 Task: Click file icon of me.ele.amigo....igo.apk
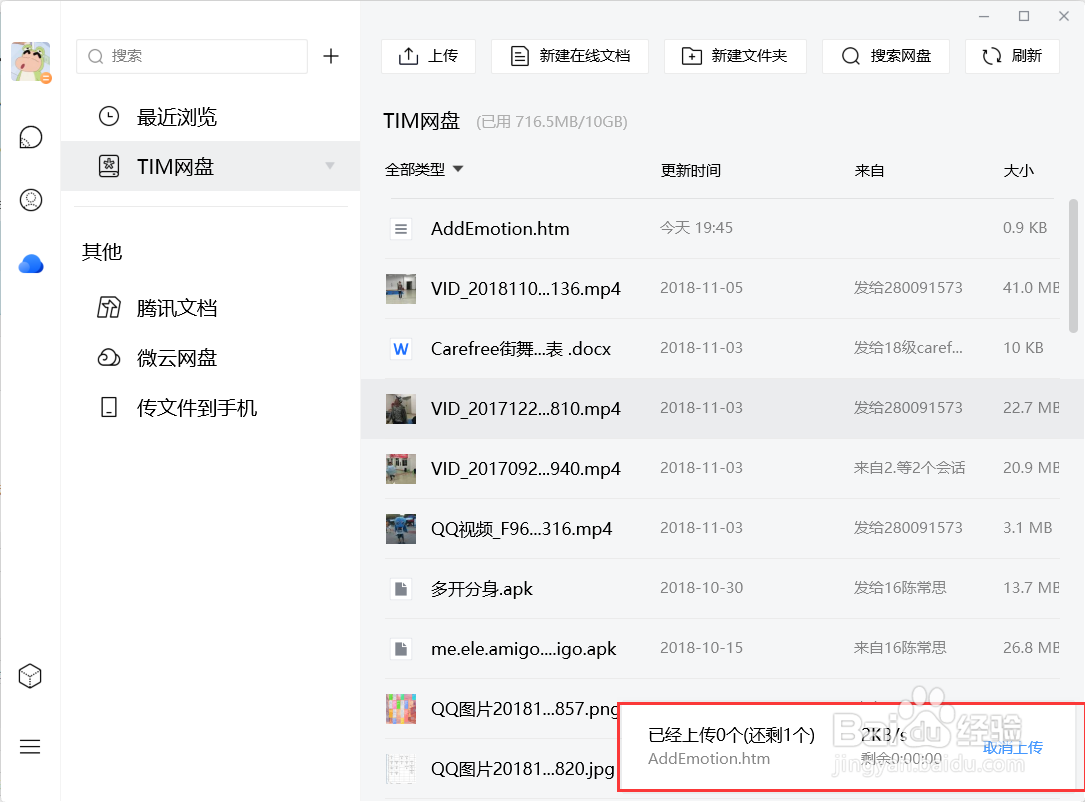(x=401, y=649)
